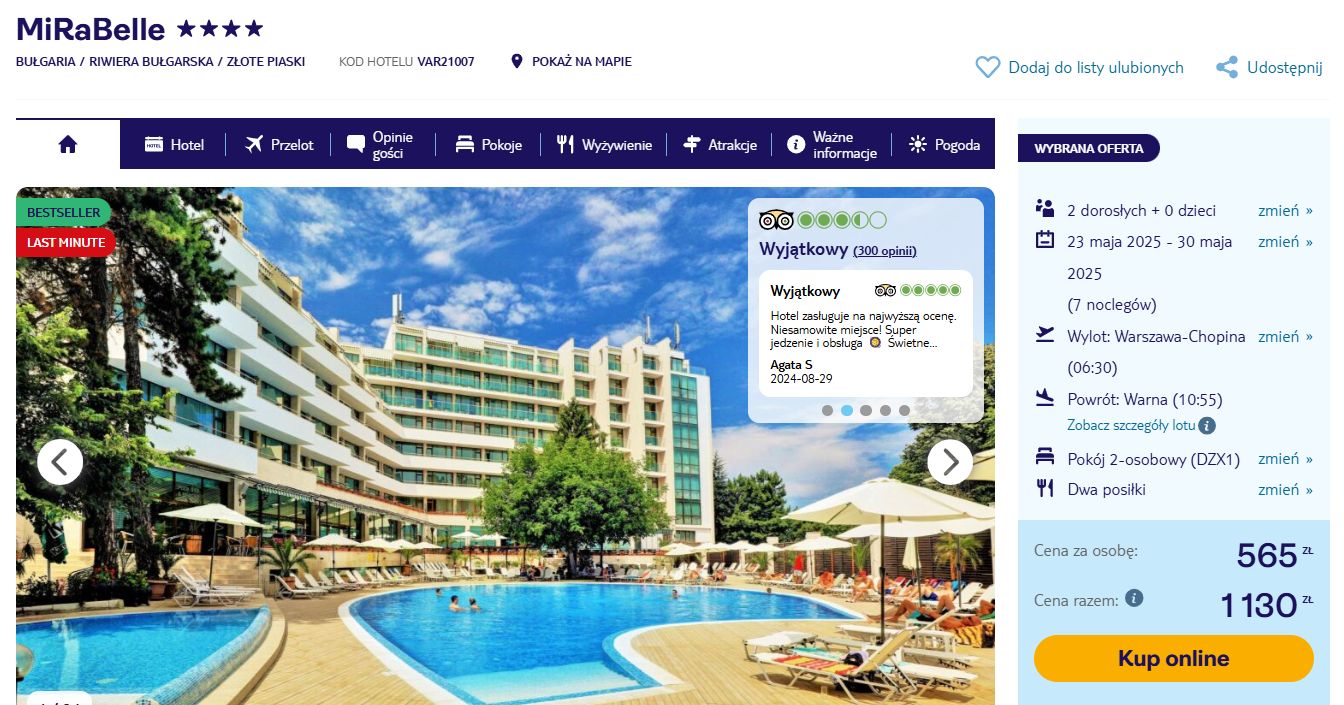Select the fifth review carousel dot
1344x705 pixels.
(x=904, y=410)
